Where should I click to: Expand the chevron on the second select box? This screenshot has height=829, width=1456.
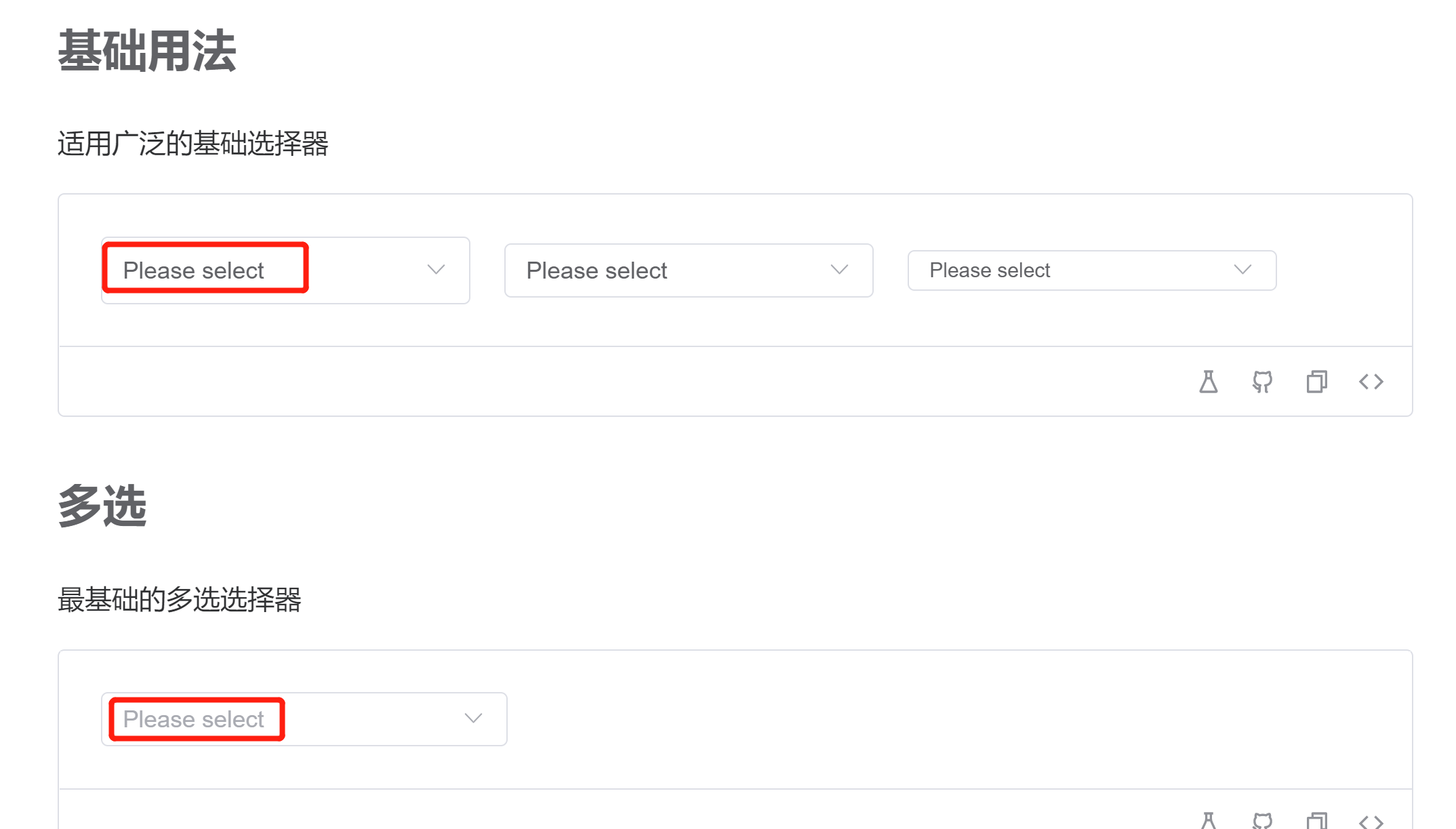838,270
